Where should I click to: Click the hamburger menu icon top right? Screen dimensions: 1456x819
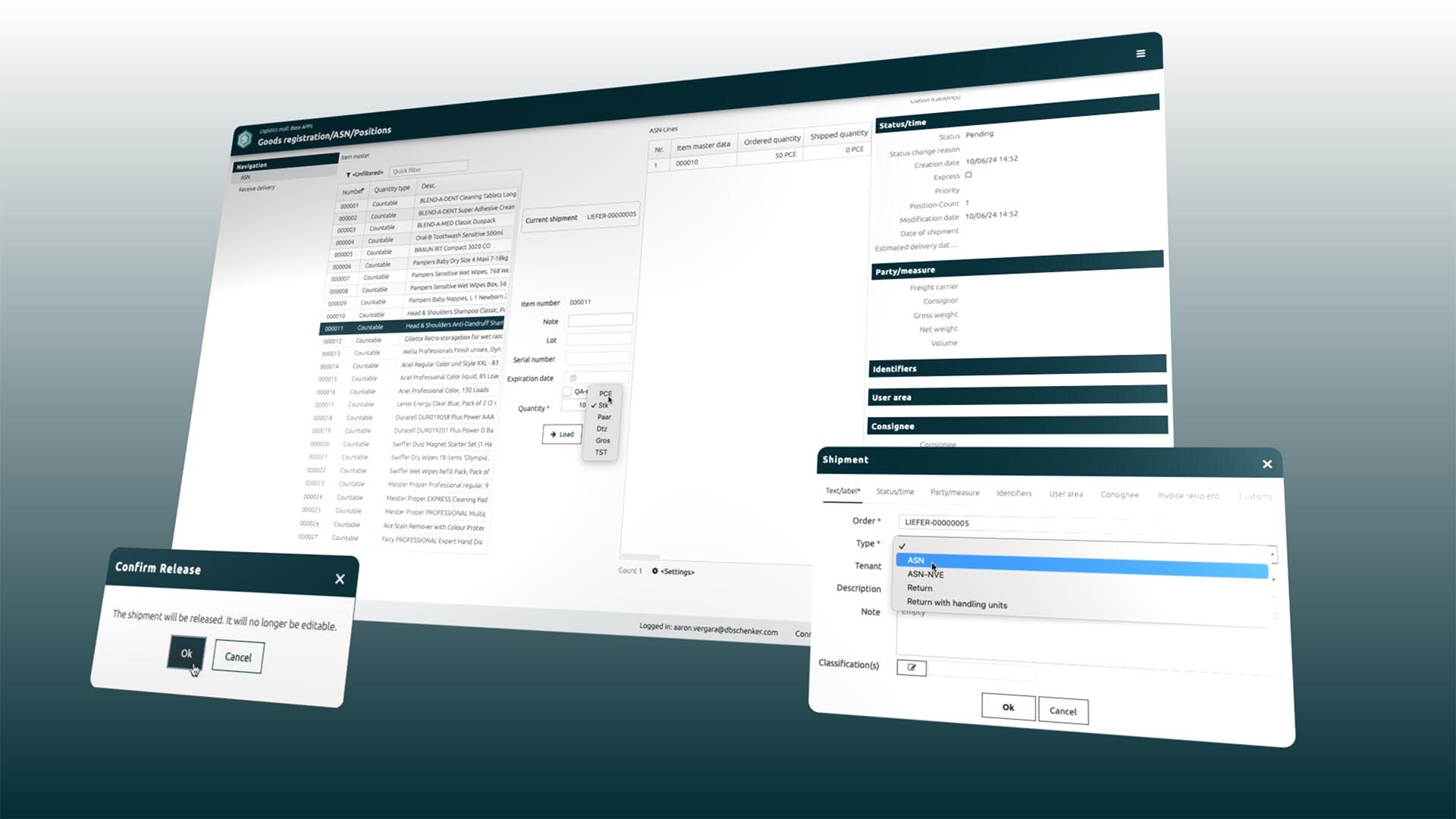click(1140, 53)
